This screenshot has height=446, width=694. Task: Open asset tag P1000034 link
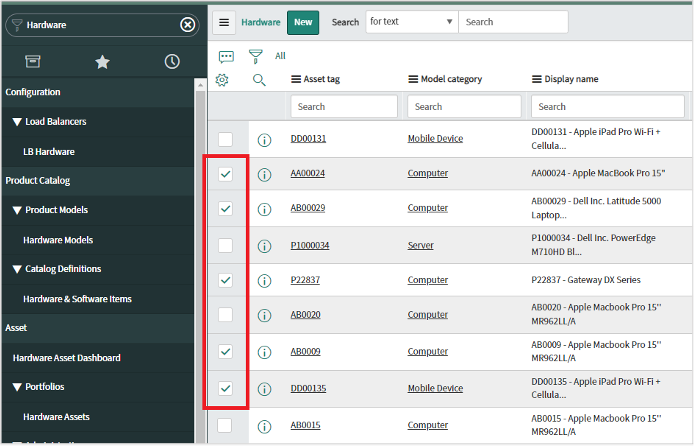click(x=310, y=245)
